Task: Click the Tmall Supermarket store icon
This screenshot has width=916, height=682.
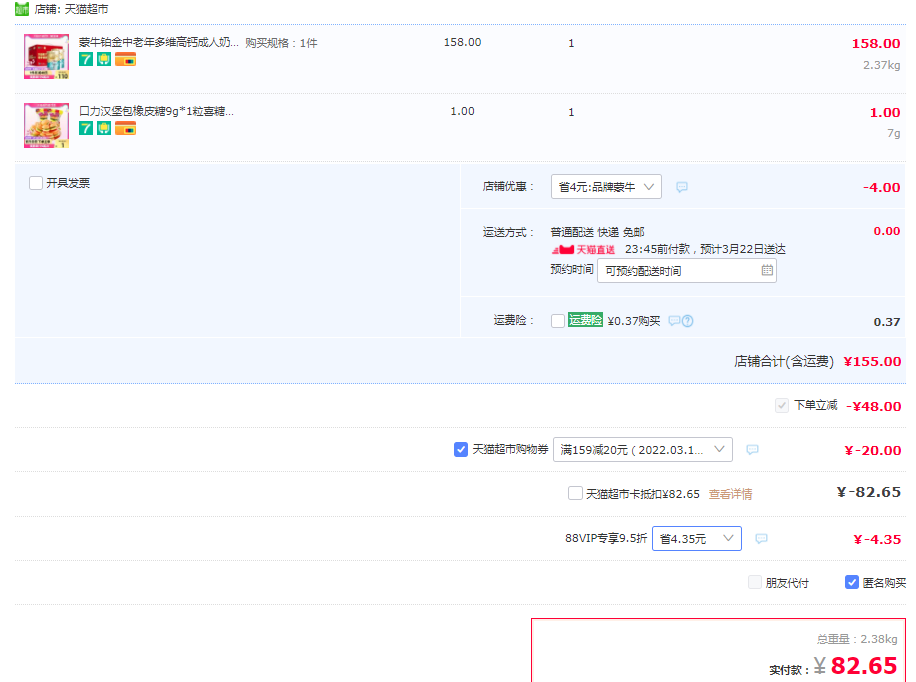Action: [22, 9]
